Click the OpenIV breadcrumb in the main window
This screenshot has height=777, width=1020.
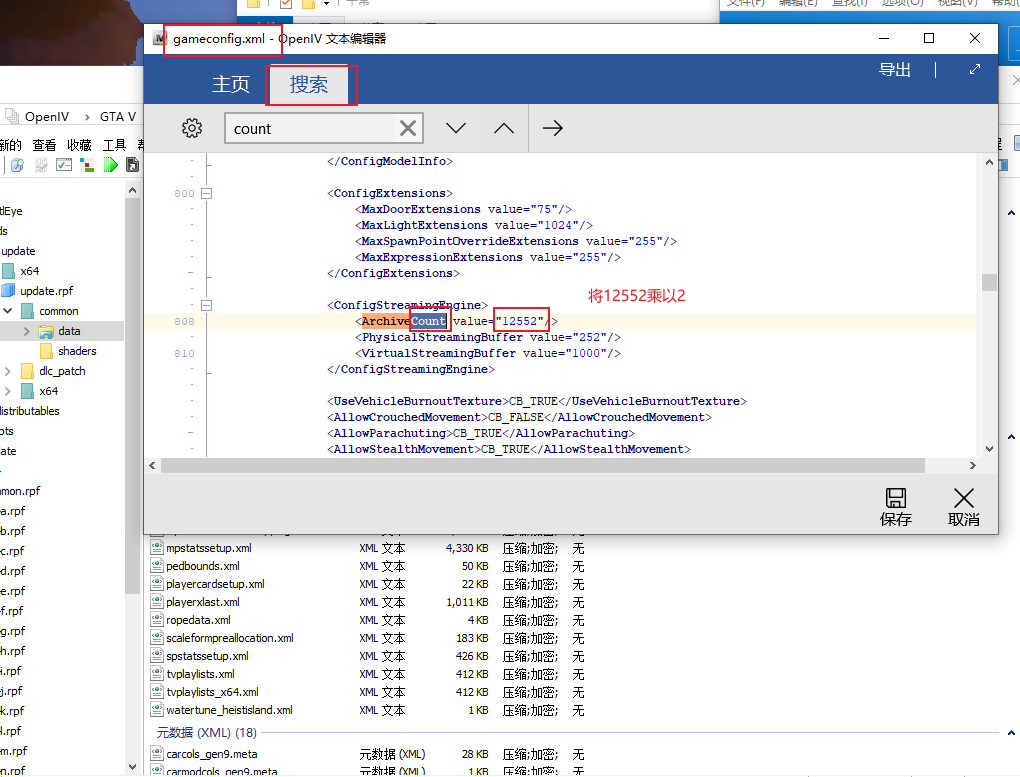[x=47, y=116]
